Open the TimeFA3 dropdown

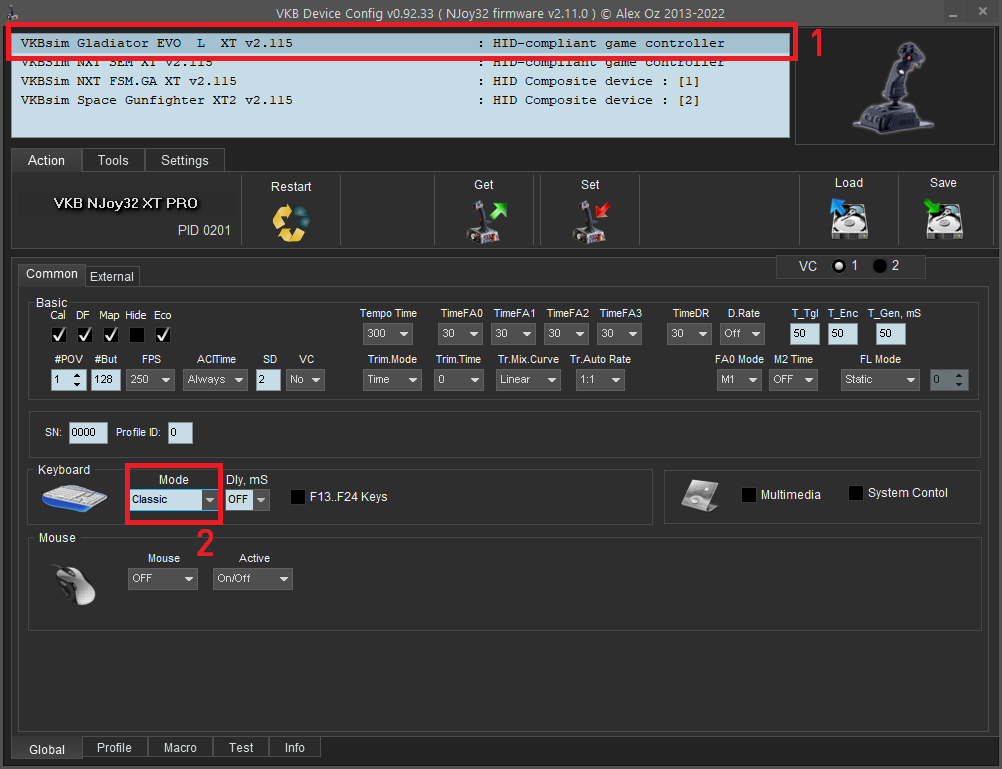[x=619, y=334]
